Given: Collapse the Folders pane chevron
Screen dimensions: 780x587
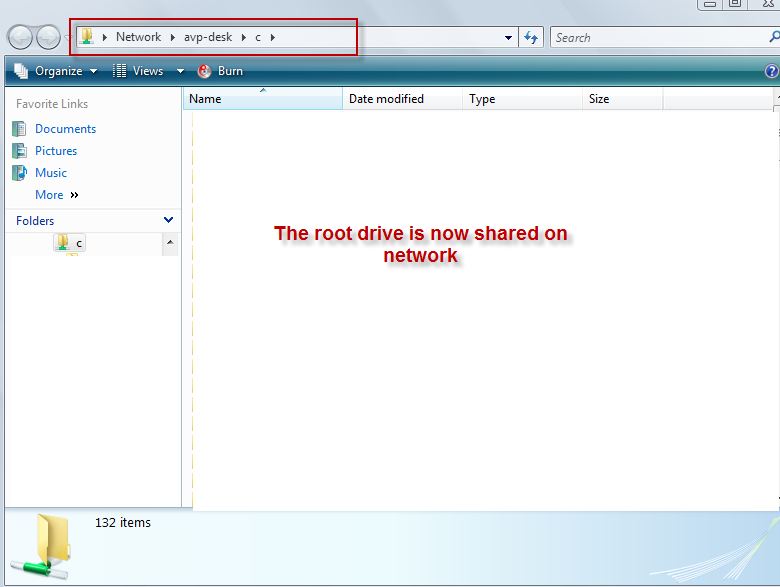Looking at the screenshot, I should (x=168, y=220).
